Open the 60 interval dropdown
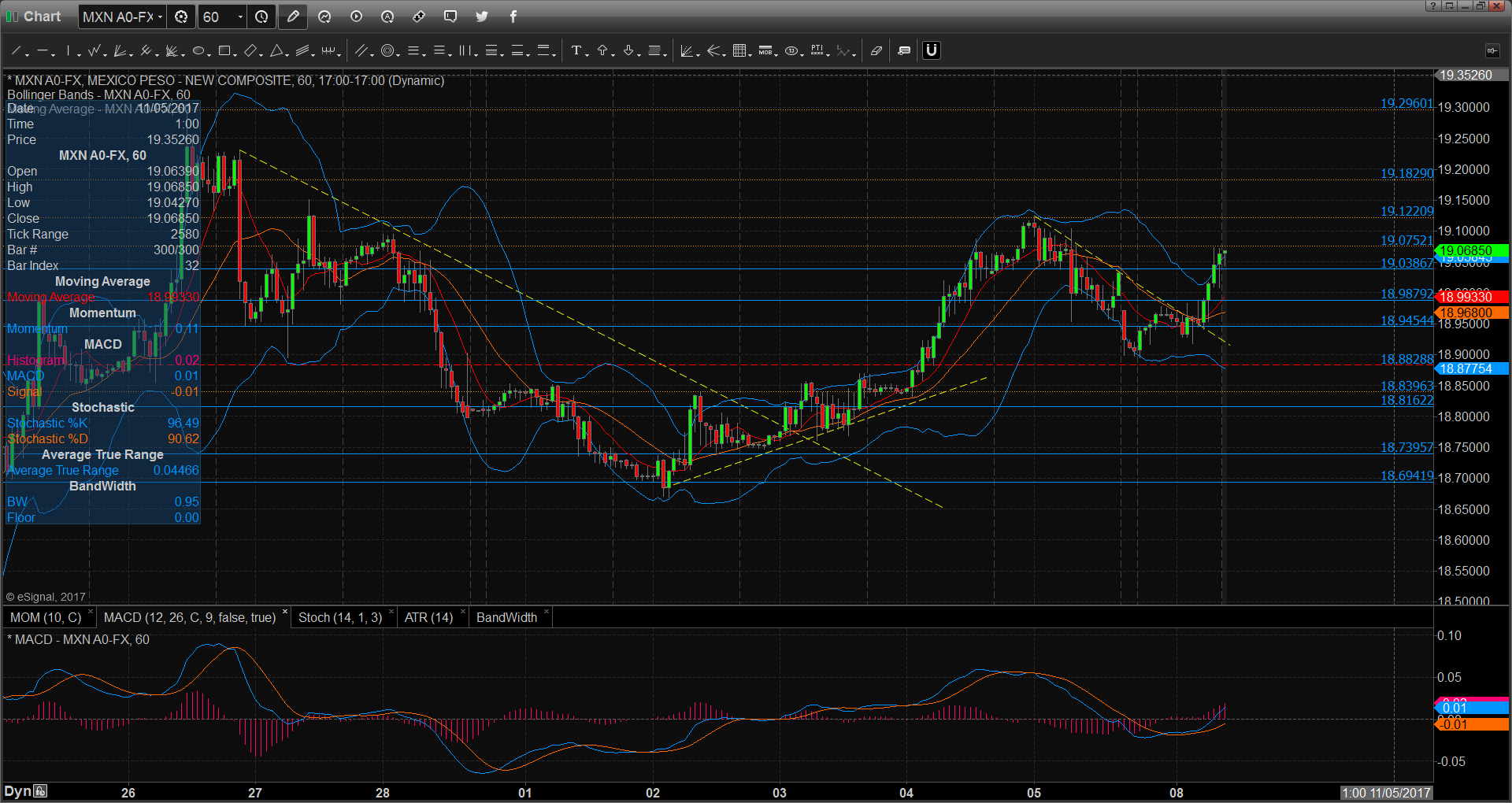The width and height of the screenshot is (1512, 803). click(240, 17)
